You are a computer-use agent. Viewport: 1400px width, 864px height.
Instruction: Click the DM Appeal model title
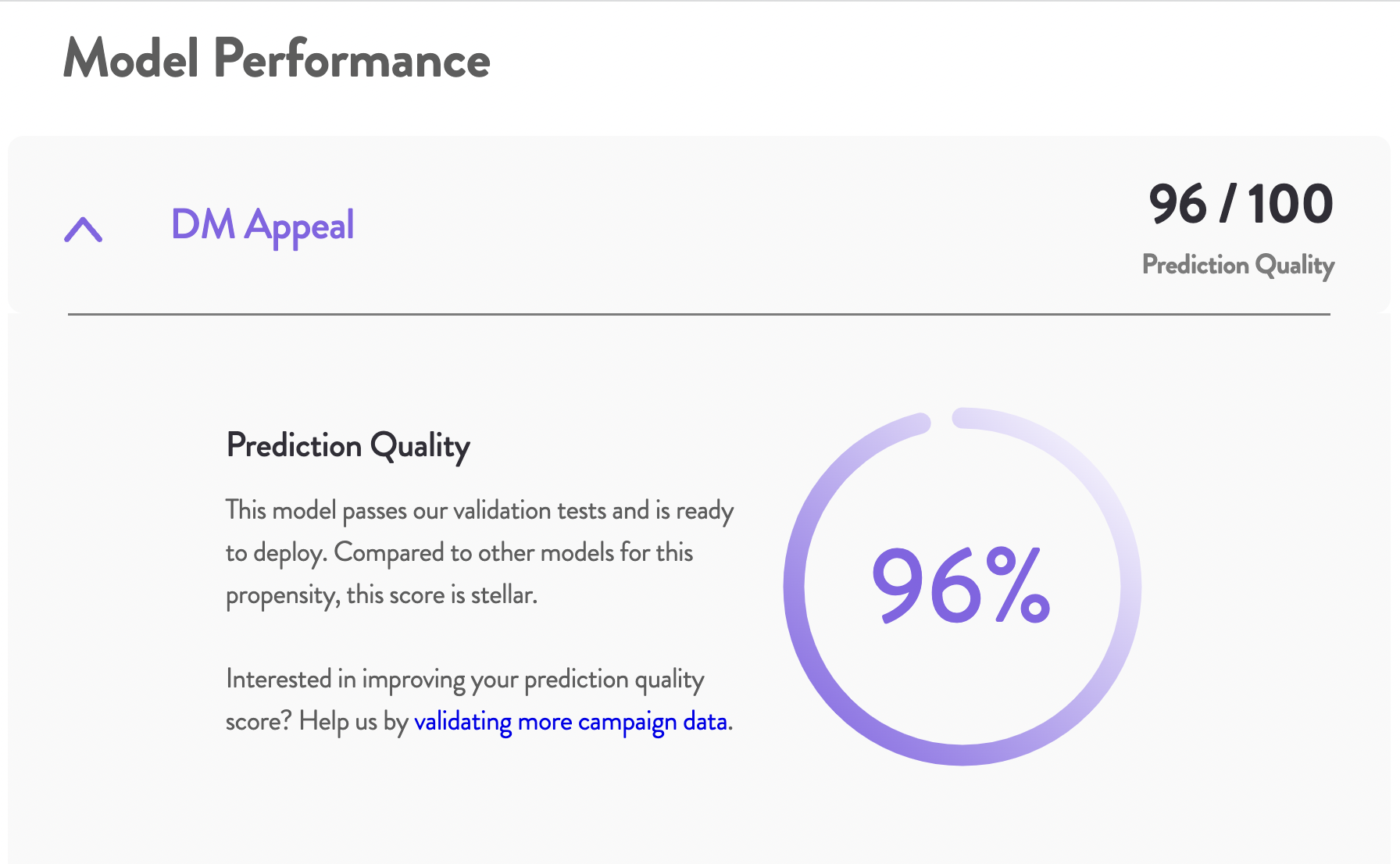click(x=262, y=226)
